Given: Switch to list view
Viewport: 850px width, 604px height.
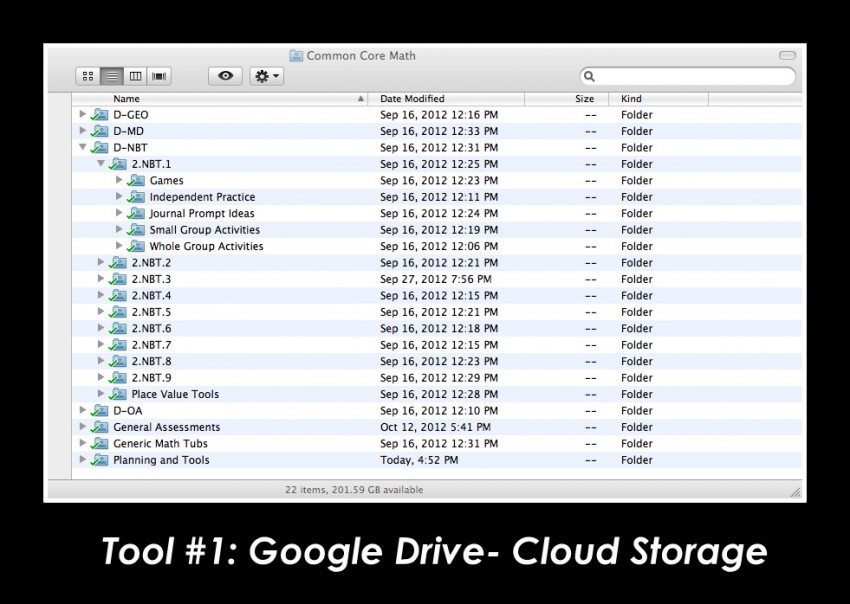Looking at the screenshot, I should (112, 76).
